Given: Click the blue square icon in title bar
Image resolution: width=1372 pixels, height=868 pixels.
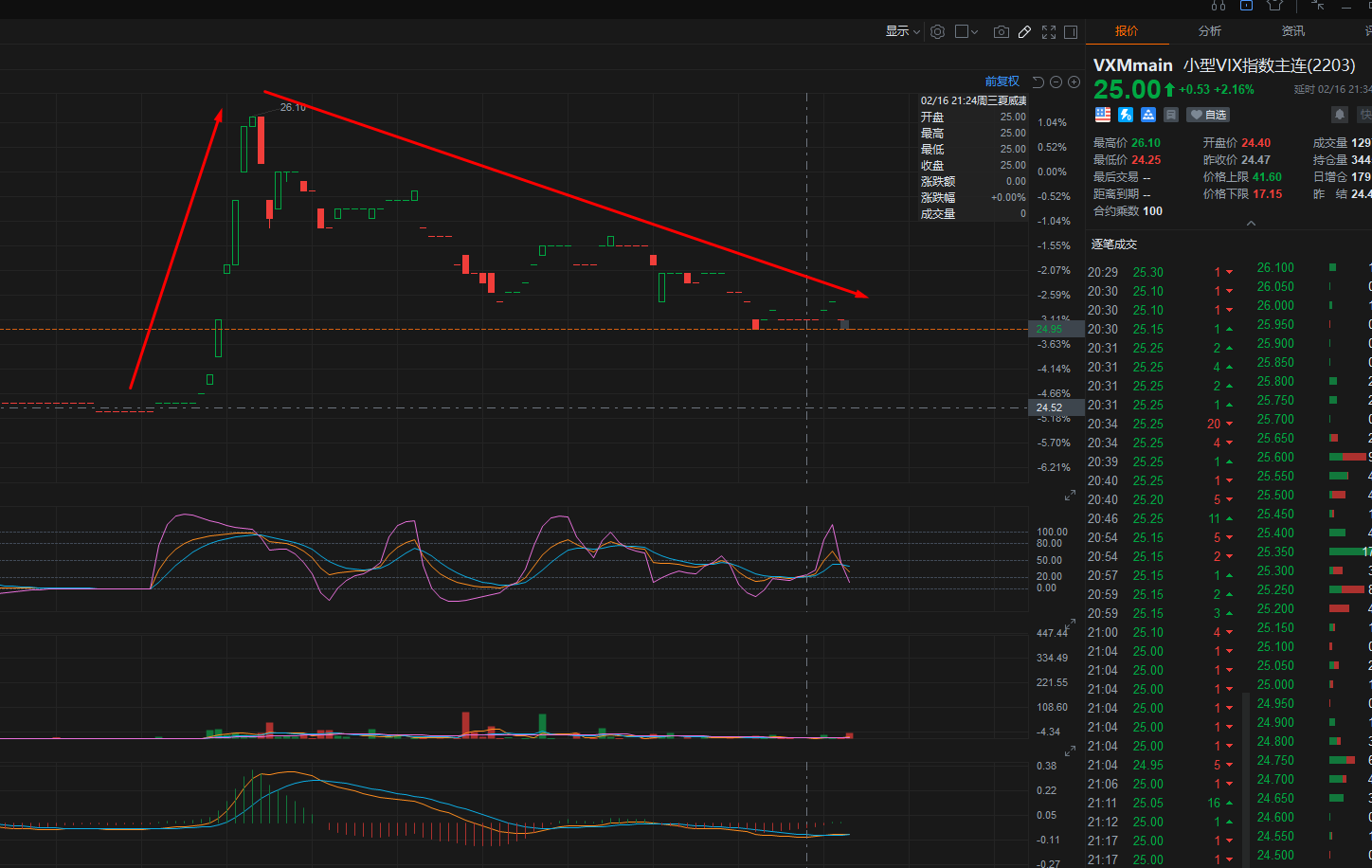Looking at the screenshot, I should [1246, 5].
